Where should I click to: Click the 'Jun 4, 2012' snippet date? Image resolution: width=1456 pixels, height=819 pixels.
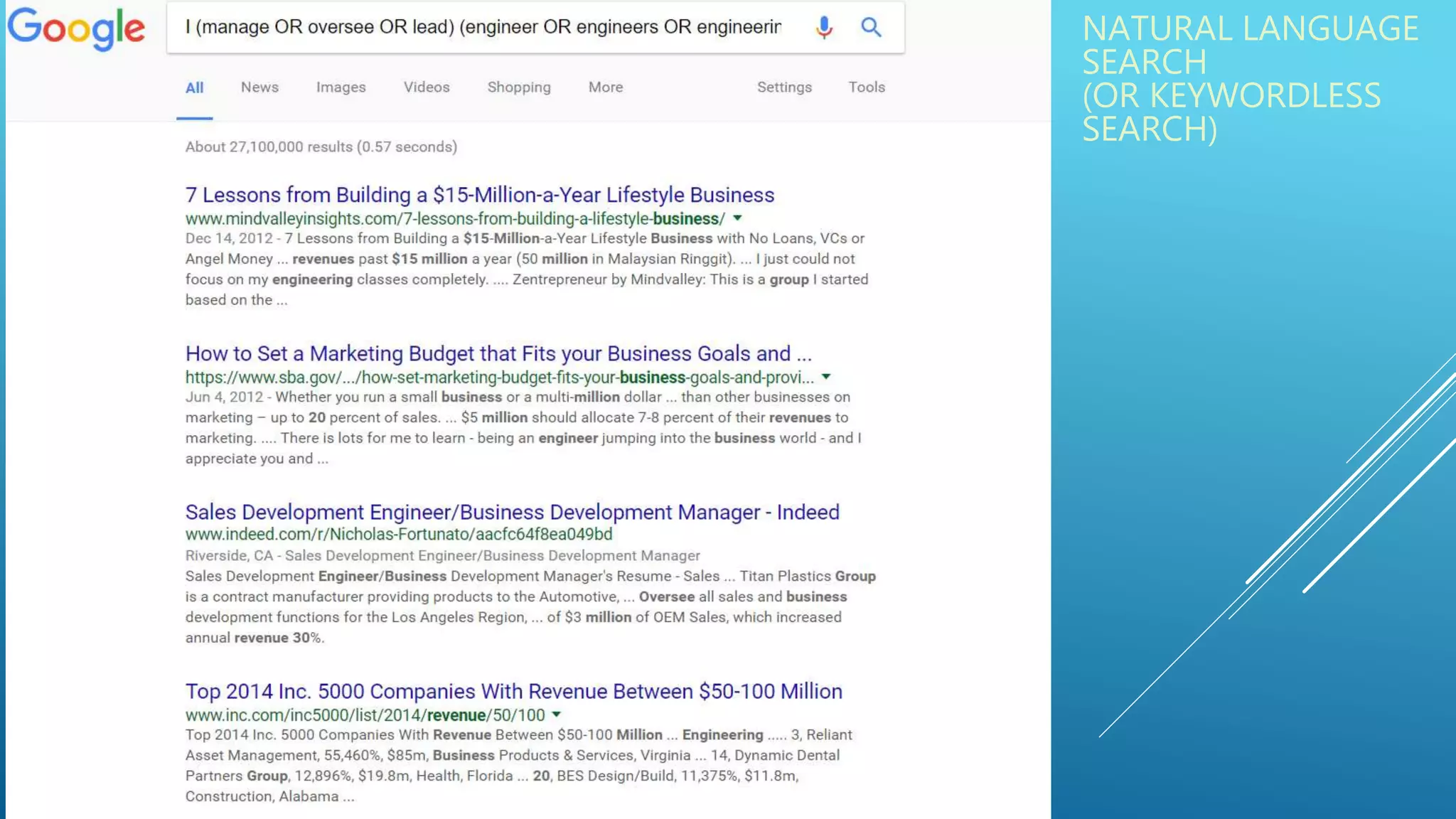[224, 397]
